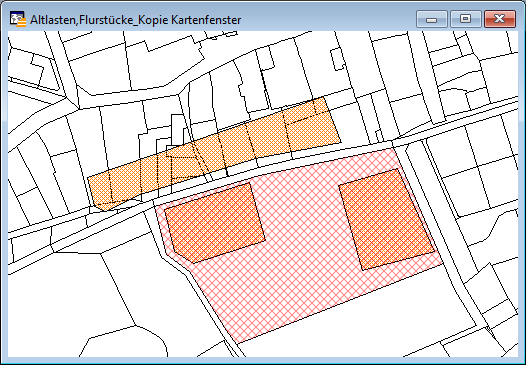This screenshot has height=365, width=526.
Task: Select the large polygon parcel at top center
Action: coord(134,67)
